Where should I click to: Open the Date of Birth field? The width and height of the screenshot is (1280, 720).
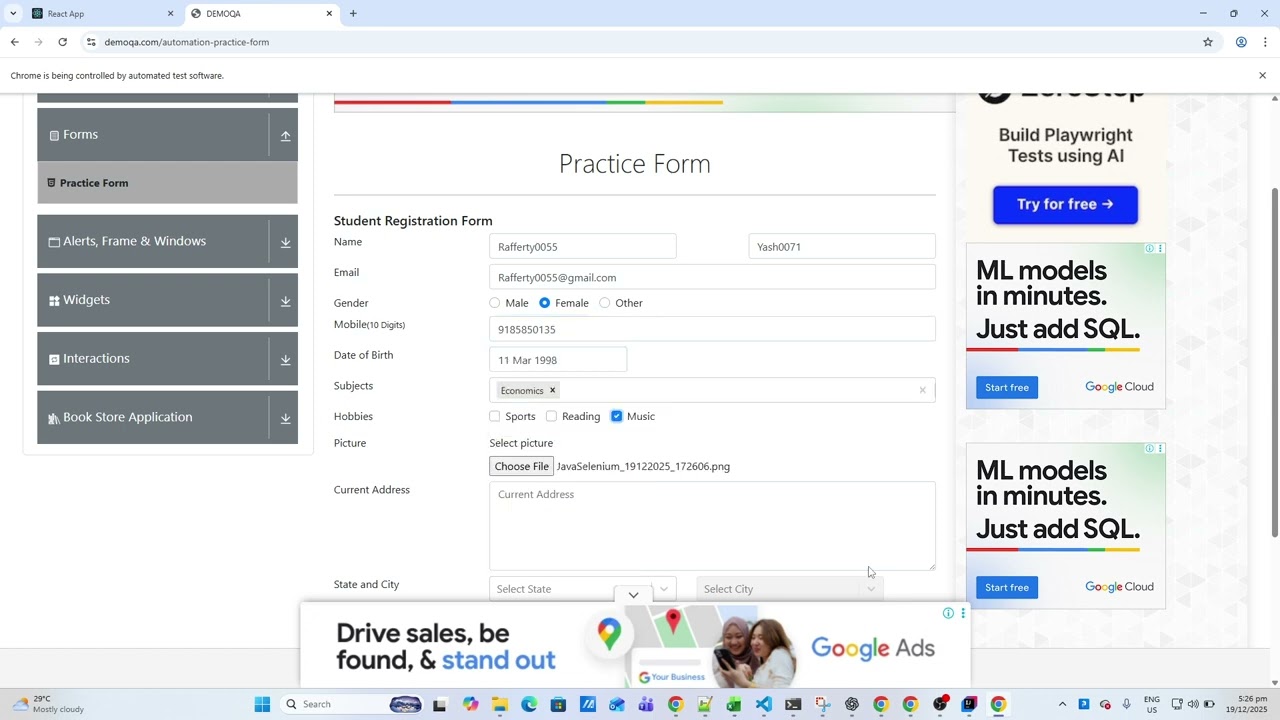point(558,360)
